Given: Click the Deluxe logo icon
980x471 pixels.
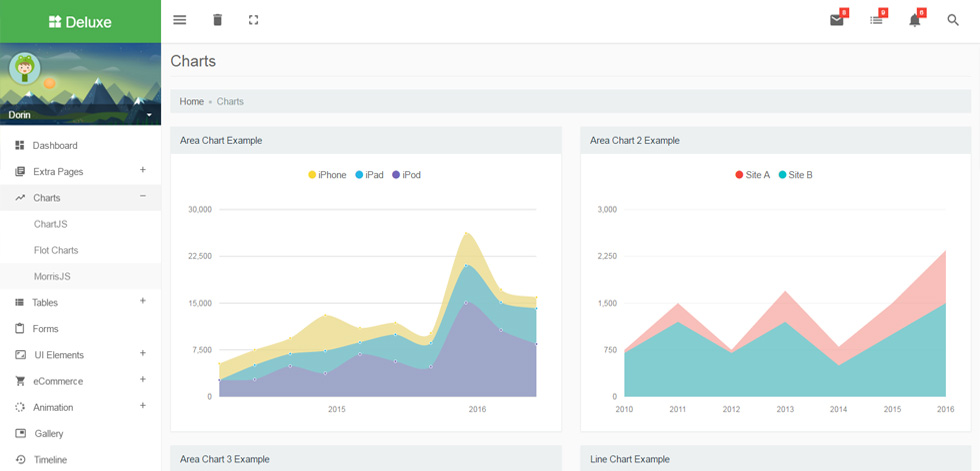Looking at the screenshot, I should pos(55,22).
